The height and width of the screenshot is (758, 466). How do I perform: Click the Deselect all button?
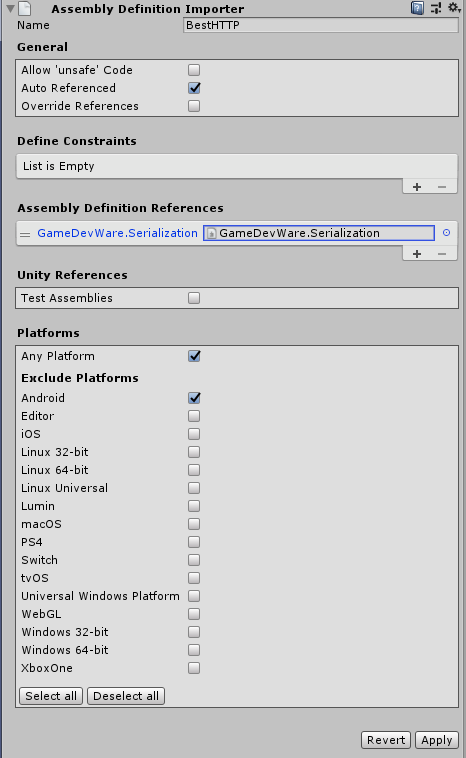126,696
